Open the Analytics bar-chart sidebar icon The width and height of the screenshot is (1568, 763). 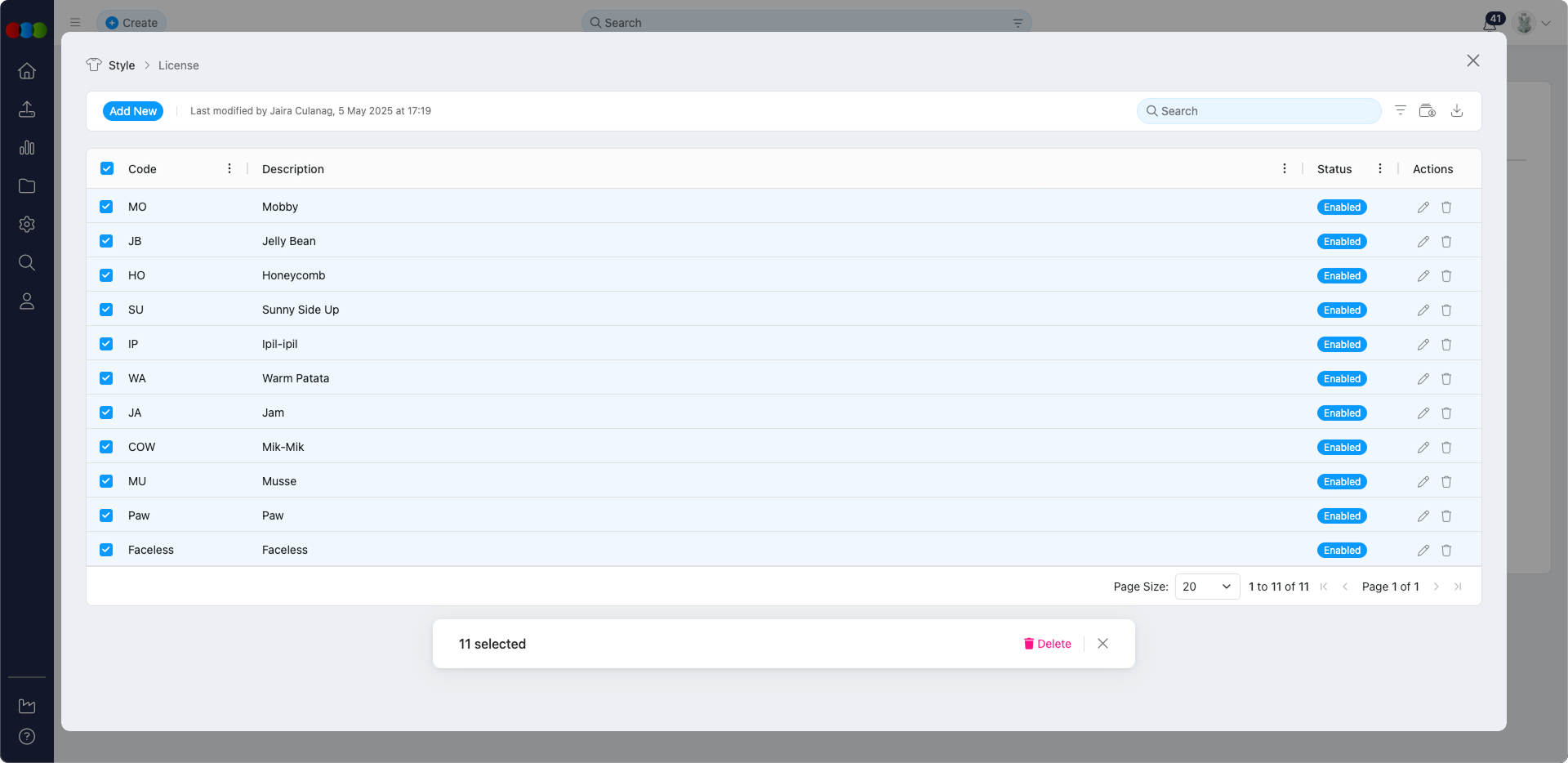click(x=27, y=148)
